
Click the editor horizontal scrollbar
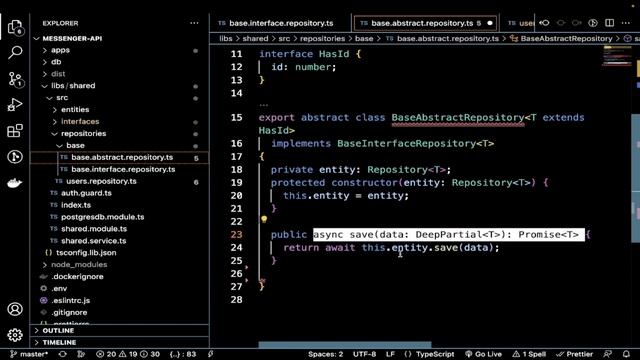[x=345, y=345]
